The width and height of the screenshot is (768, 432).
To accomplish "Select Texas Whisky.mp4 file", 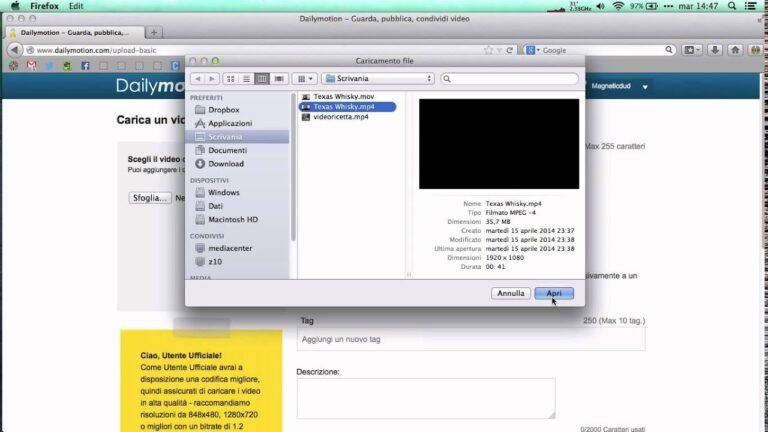I will 347,106.
